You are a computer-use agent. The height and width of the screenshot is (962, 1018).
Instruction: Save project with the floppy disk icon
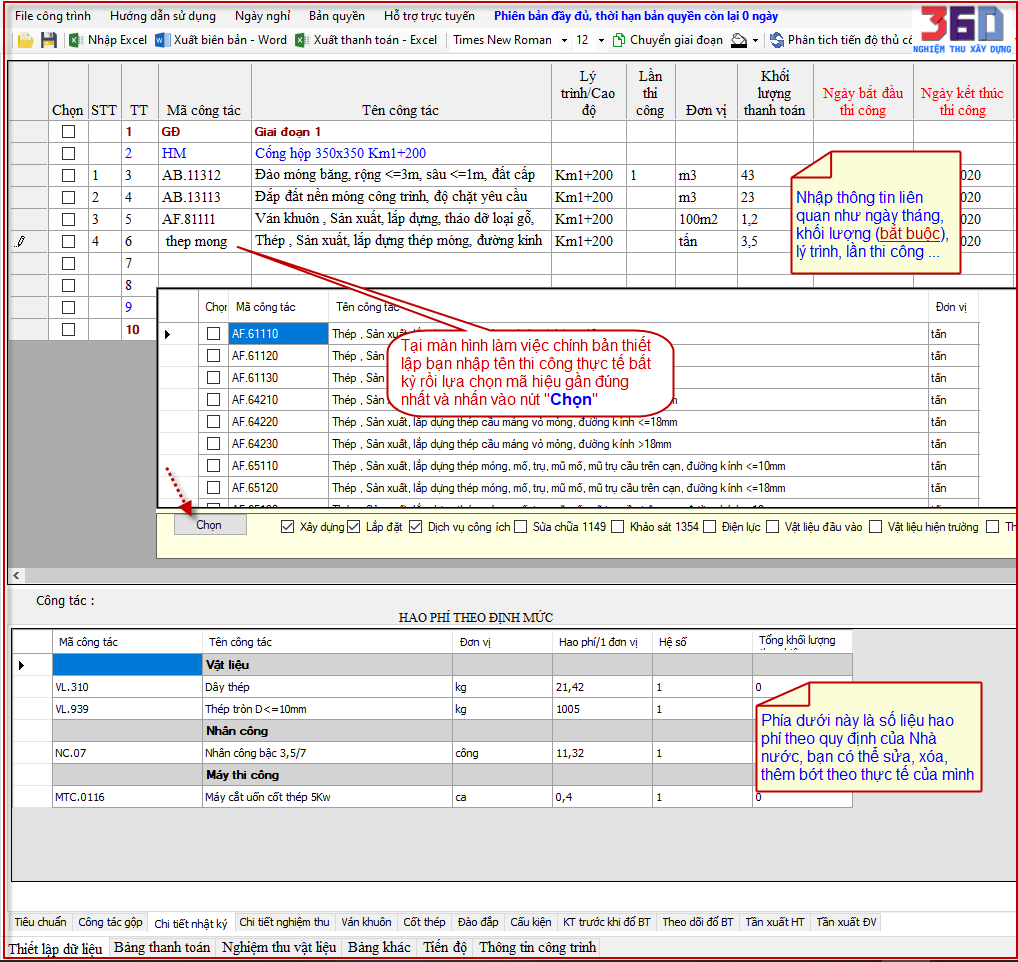point(49,40)
